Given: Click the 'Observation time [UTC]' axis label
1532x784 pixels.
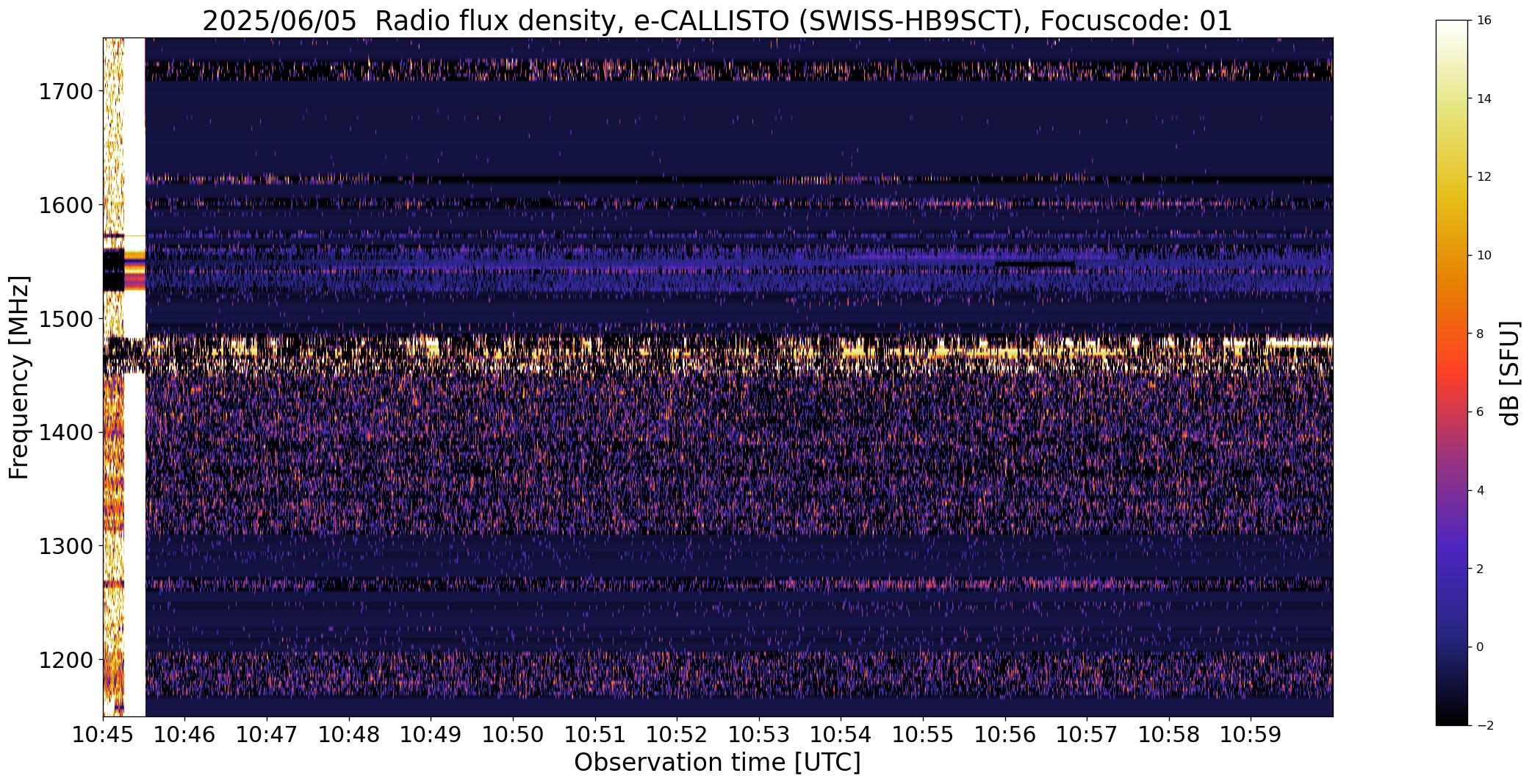Looking at the screenshot, I should (717, 763).
